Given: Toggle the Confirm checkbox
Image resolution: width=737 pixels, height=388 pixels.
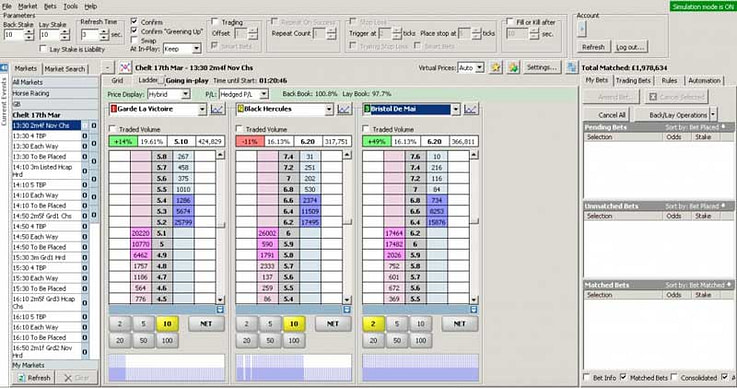Looking at the screenshot, I should (x=134, y=22).
